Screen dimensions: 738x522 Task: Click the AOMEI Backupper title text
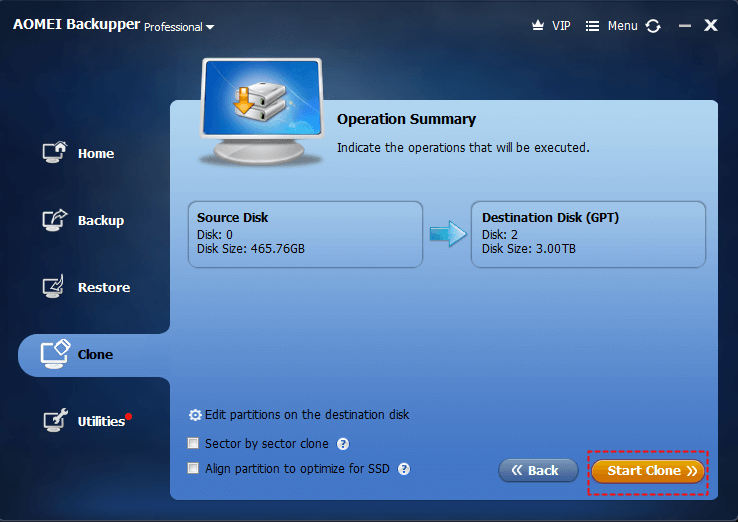coord(76,24)
